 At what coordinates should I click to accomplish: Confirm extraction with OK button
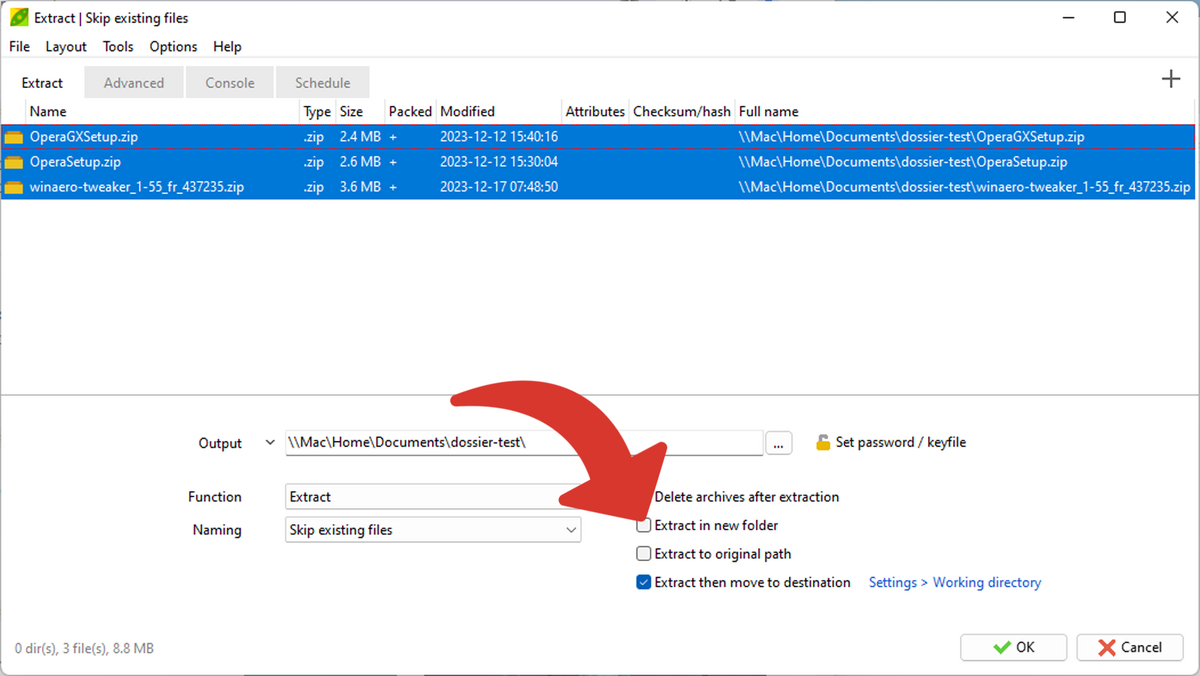(1014, 647)
